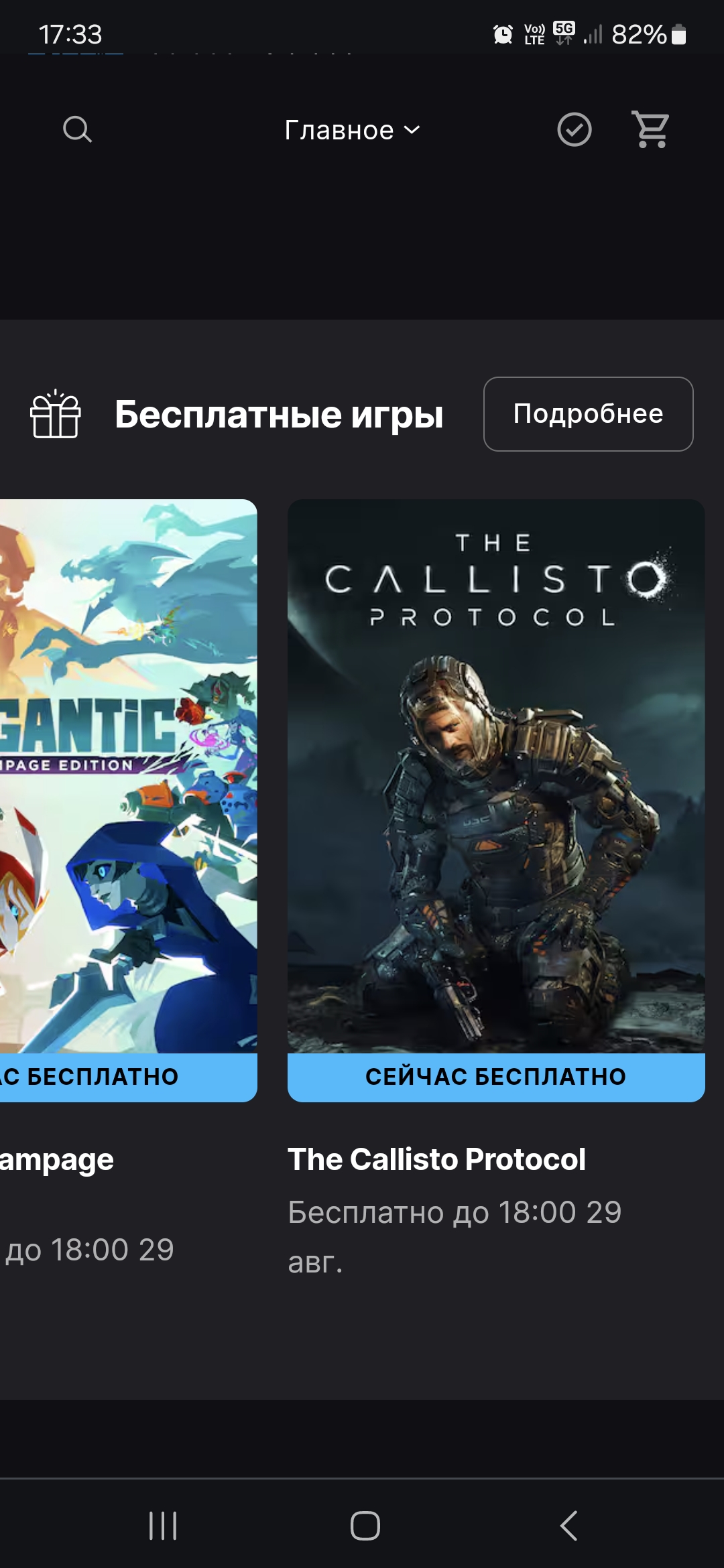Open the search magnifier icon
This screenshot has width=724, height=1568.
coord(77,129)
